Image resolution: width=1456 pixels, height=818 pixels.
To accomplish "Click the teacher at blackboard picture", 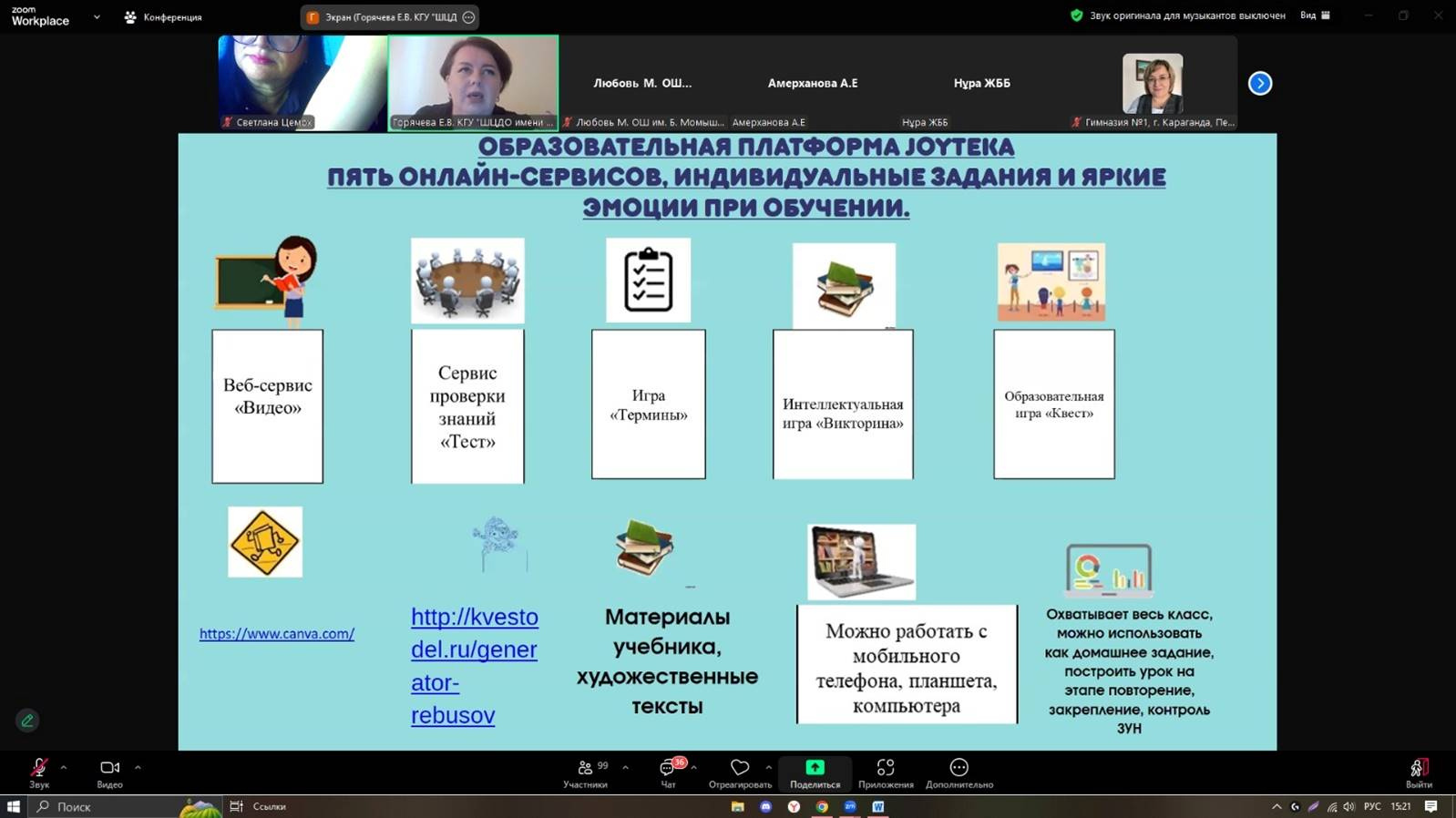I will (x=267, y=281).
